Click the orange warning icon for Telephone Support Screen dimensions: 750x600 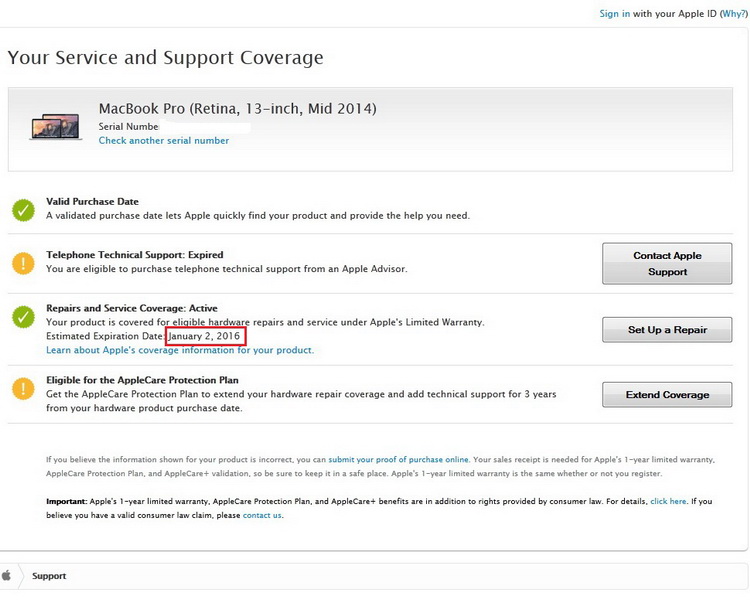pyautogui.click(x=23, y=263)
